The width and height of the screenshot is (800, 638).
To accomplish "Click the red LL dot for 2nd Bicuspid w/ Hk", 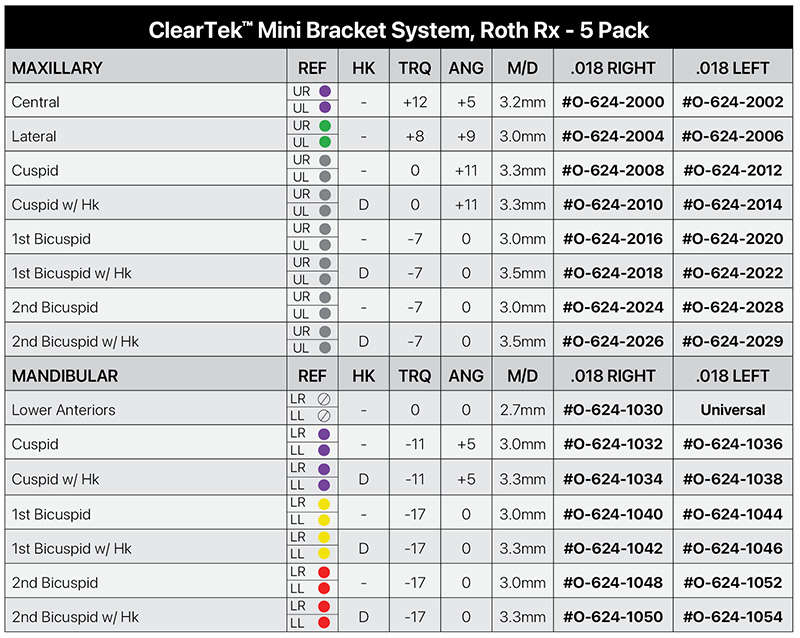I will point(324,623).
